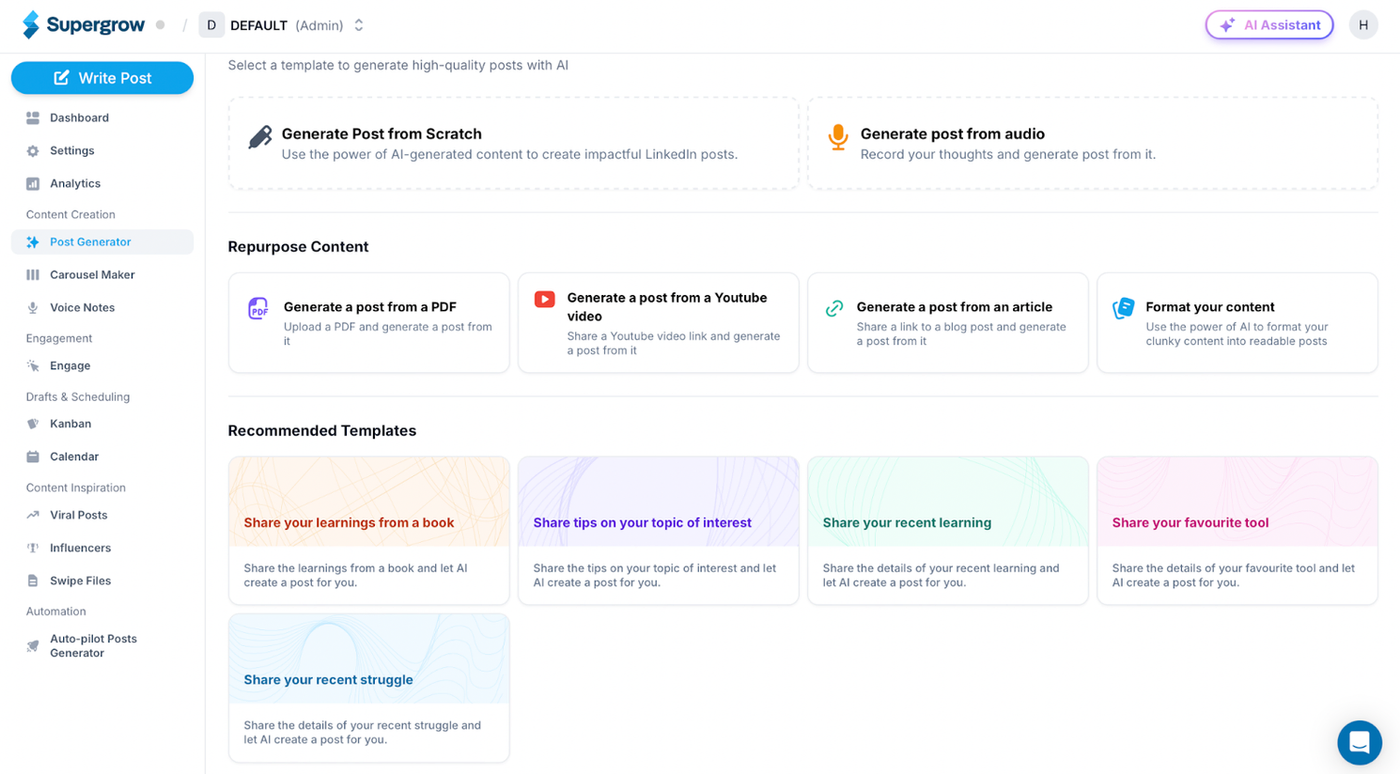This screenshot has width=1400, height=774.
Task: Click the Kanban icon in sidebar
Action: (x=33, y=424)
